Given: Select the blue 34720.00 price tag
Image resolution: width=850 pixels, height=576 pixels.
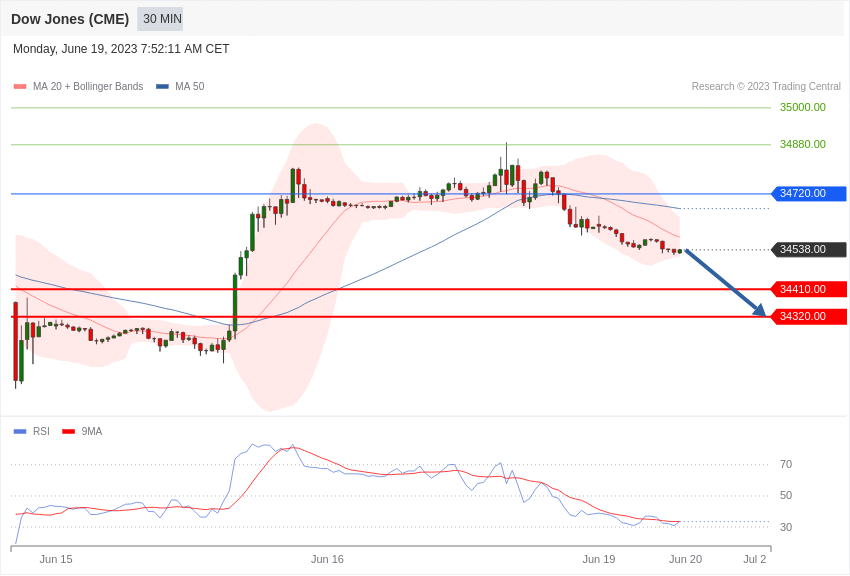Looking at the screenshot, I should pos(808,194).
